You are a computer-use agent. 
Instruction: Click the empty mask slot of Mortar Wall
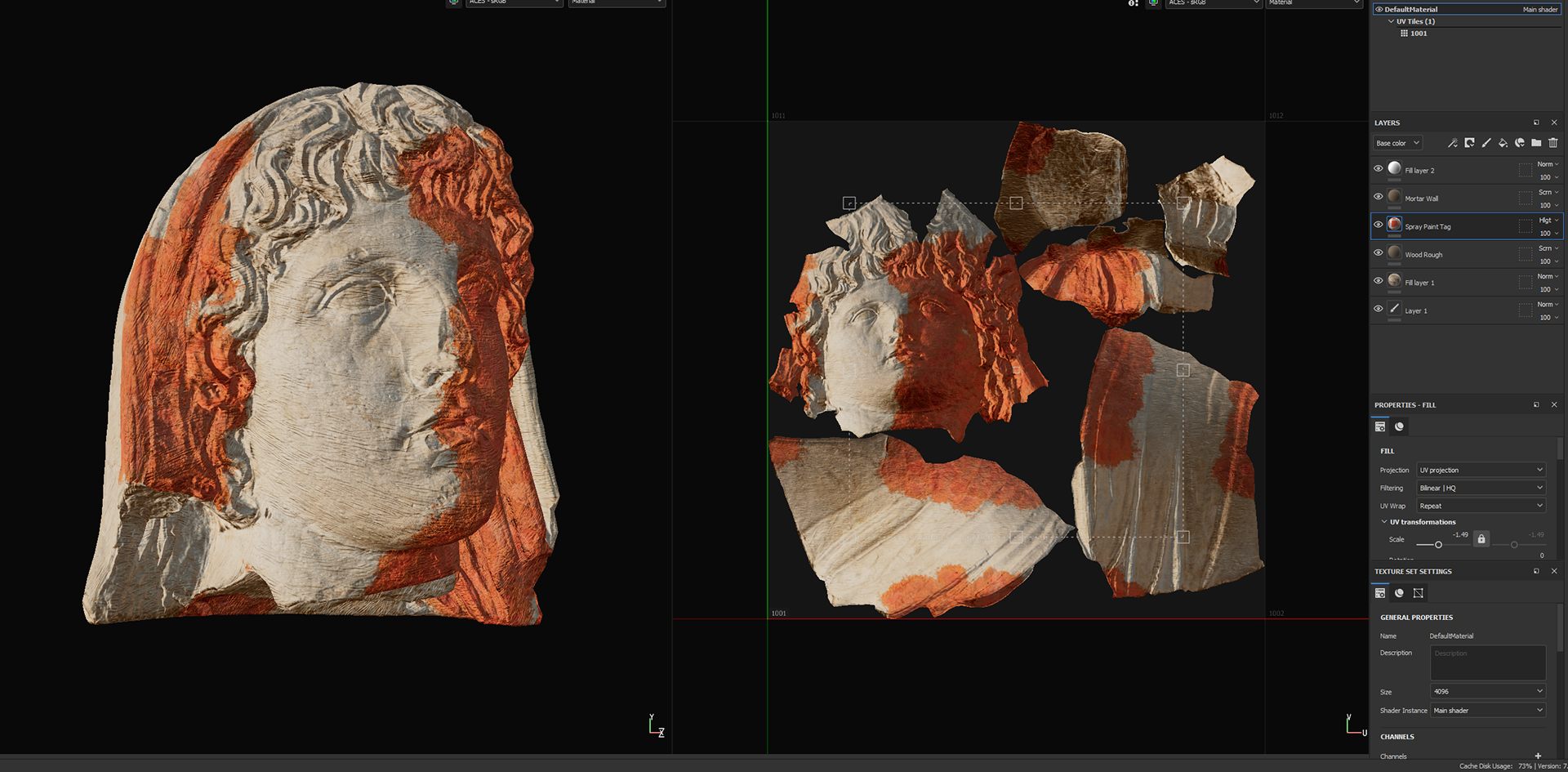point(1525,198)
